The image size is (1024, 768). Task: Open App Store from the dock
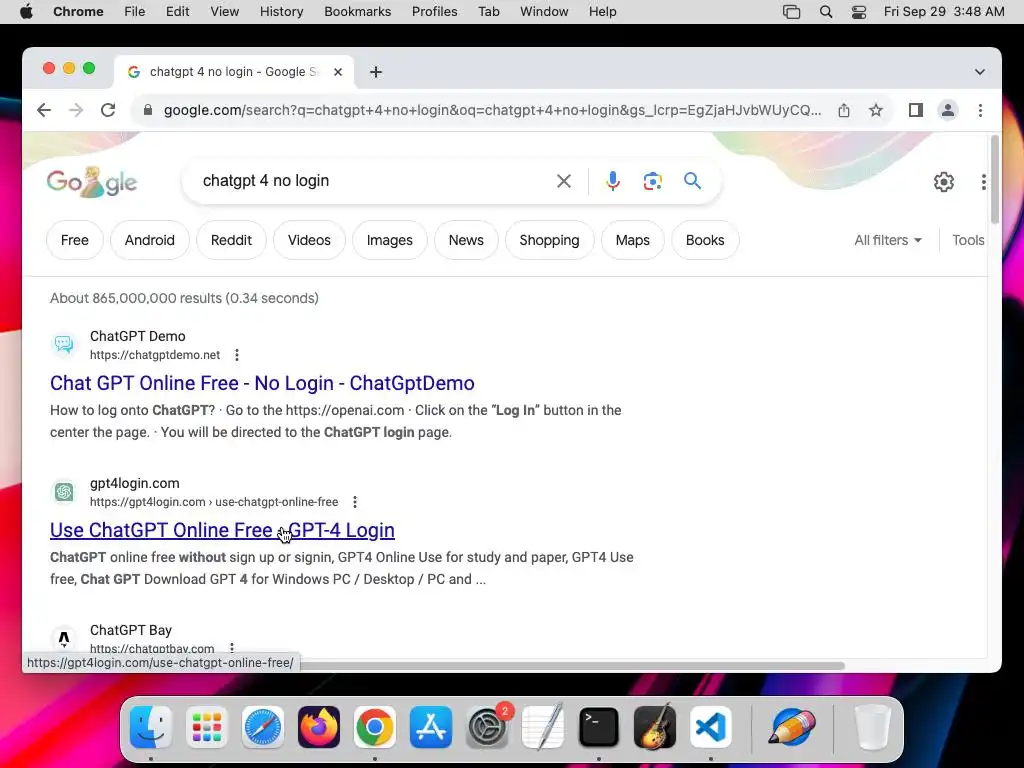coord(431,727)
